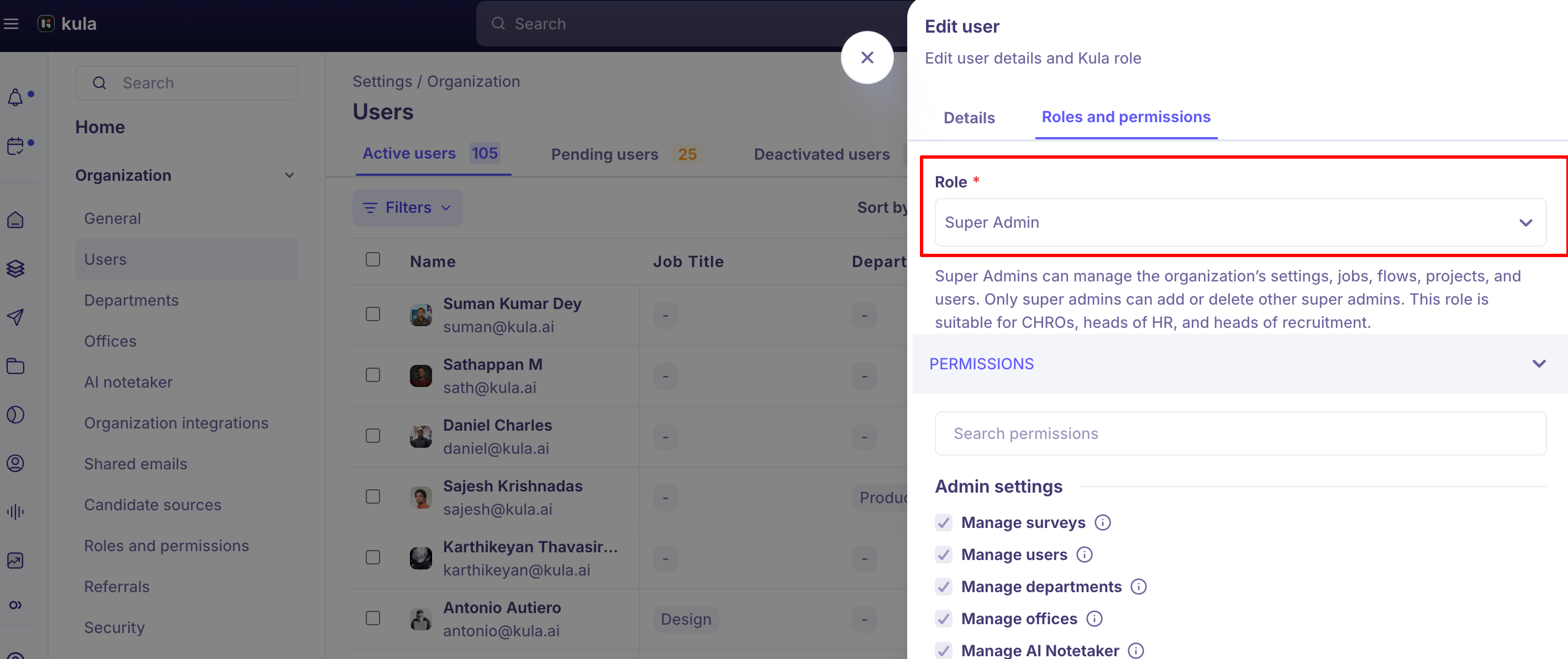Open the hamburger menu icon
The height and width of the screenshot is (659, 1568).
pos(11,24)
